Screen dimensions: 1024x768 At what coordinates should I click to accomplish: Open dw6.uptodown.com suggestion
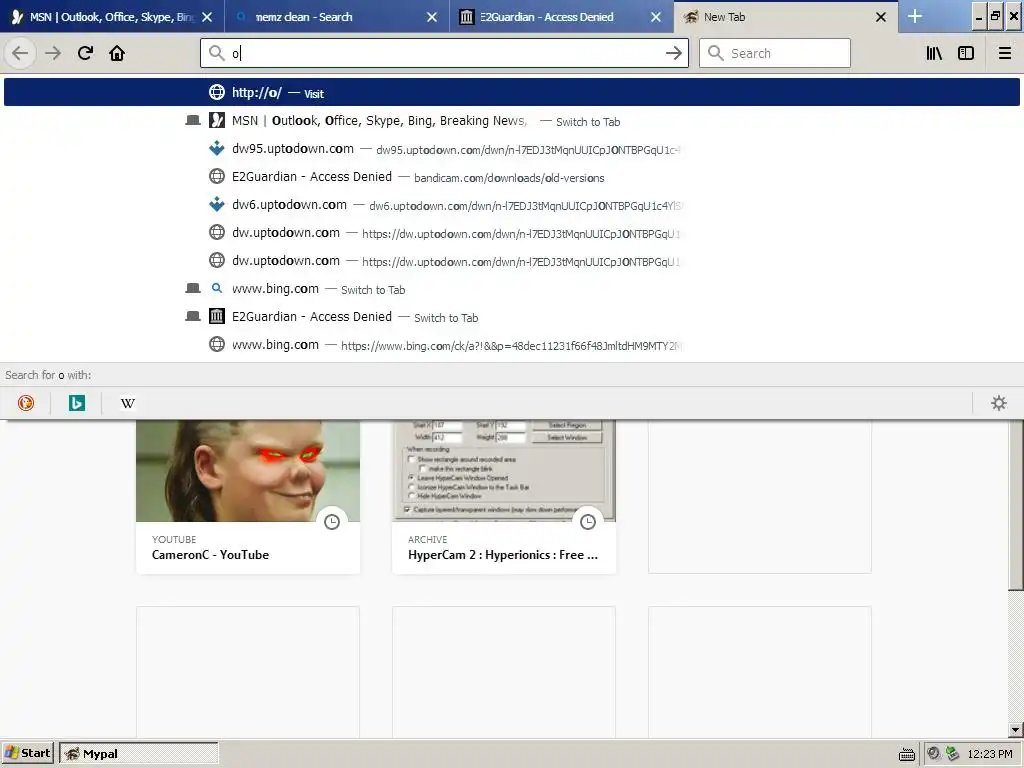512,205
